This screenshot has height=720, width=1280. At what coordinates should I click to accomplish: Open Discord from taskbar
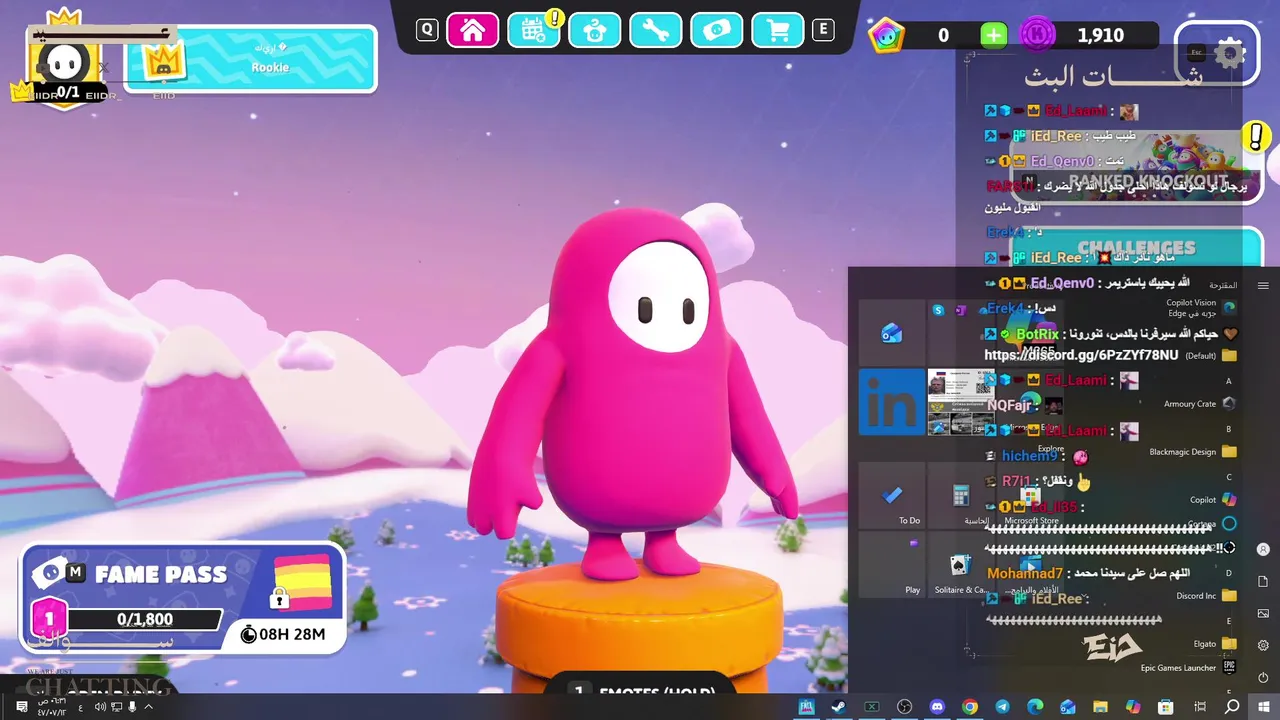point(937,707)
